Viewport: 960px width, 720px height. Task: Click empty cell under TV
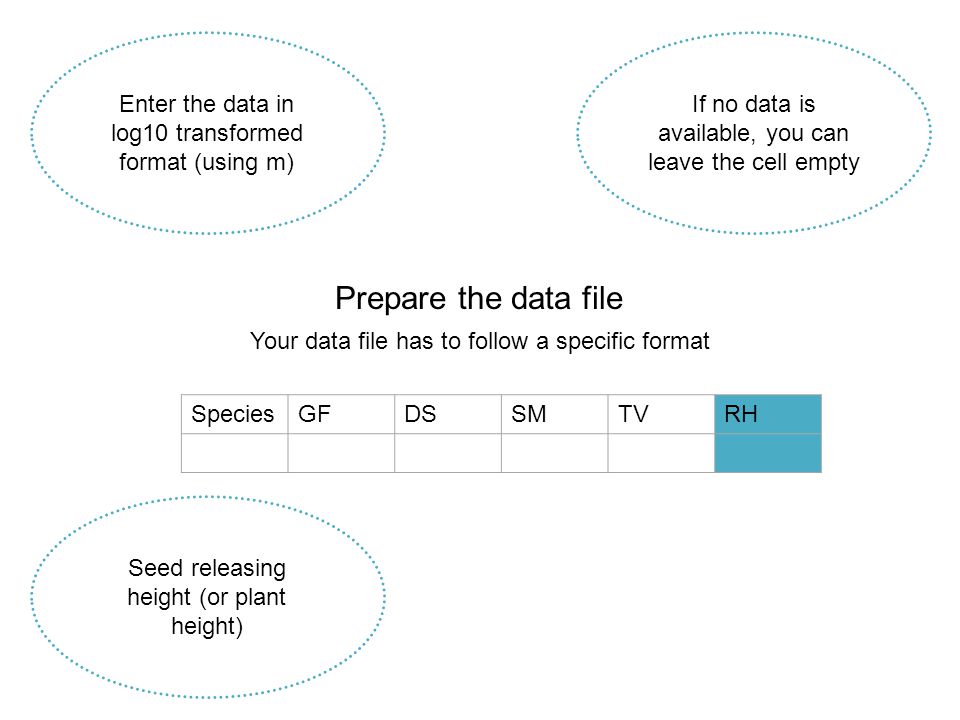(x=661, y=453)
